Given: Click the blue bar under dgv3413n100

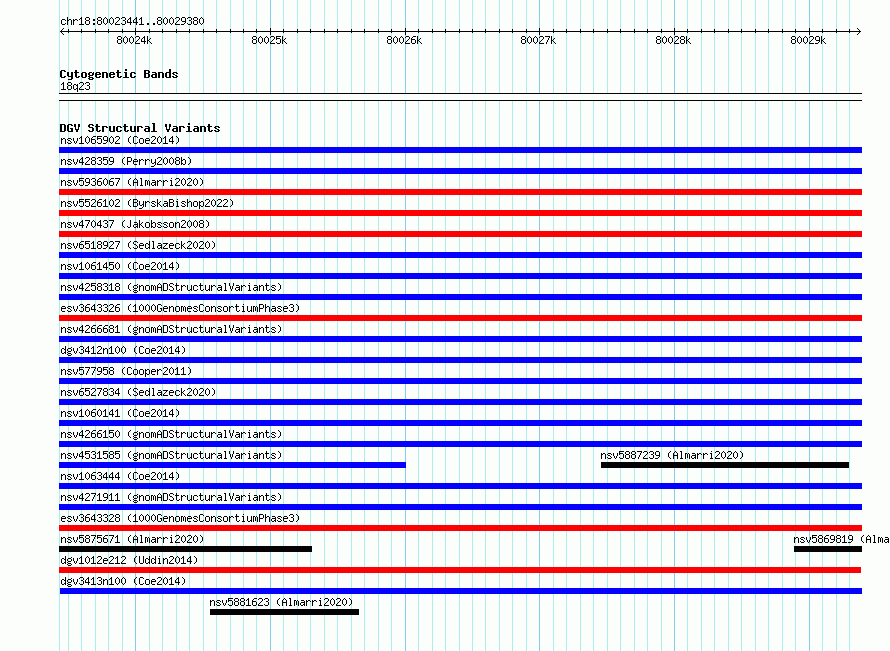Looking at the screenshot, I should tap(460, 591).
